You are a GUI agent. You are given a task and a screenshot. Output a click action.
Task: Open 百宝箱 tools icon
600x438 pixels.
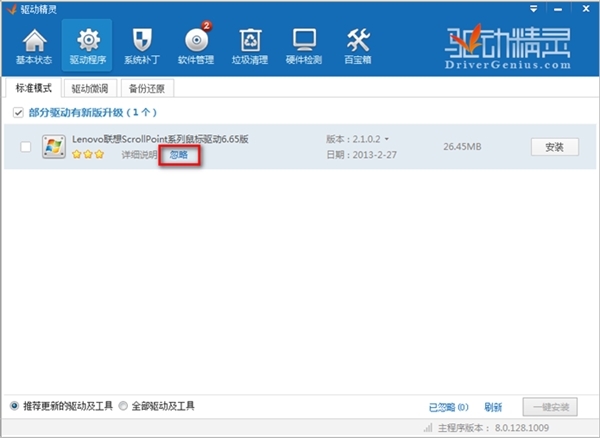pos(358,45)
